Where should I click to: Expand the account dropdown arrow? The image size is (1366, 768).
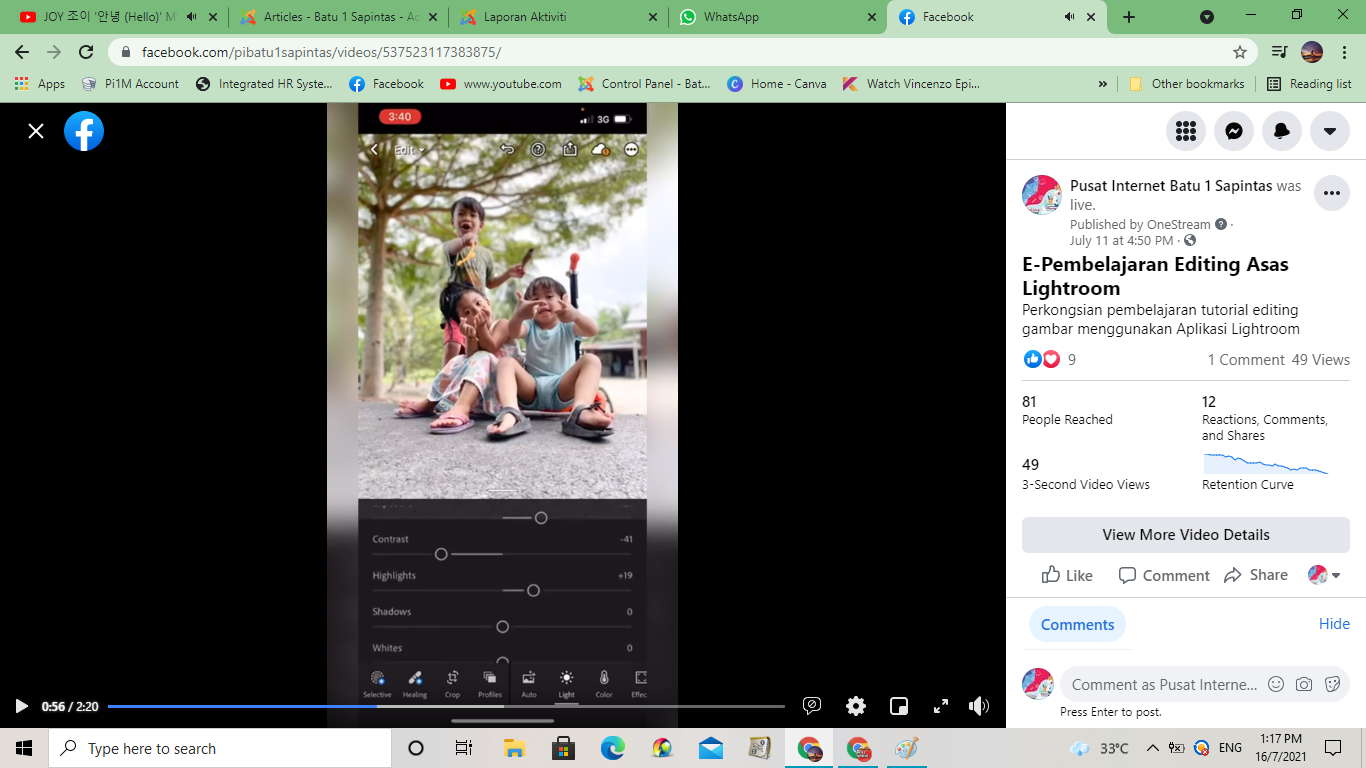coord(1330,131)
